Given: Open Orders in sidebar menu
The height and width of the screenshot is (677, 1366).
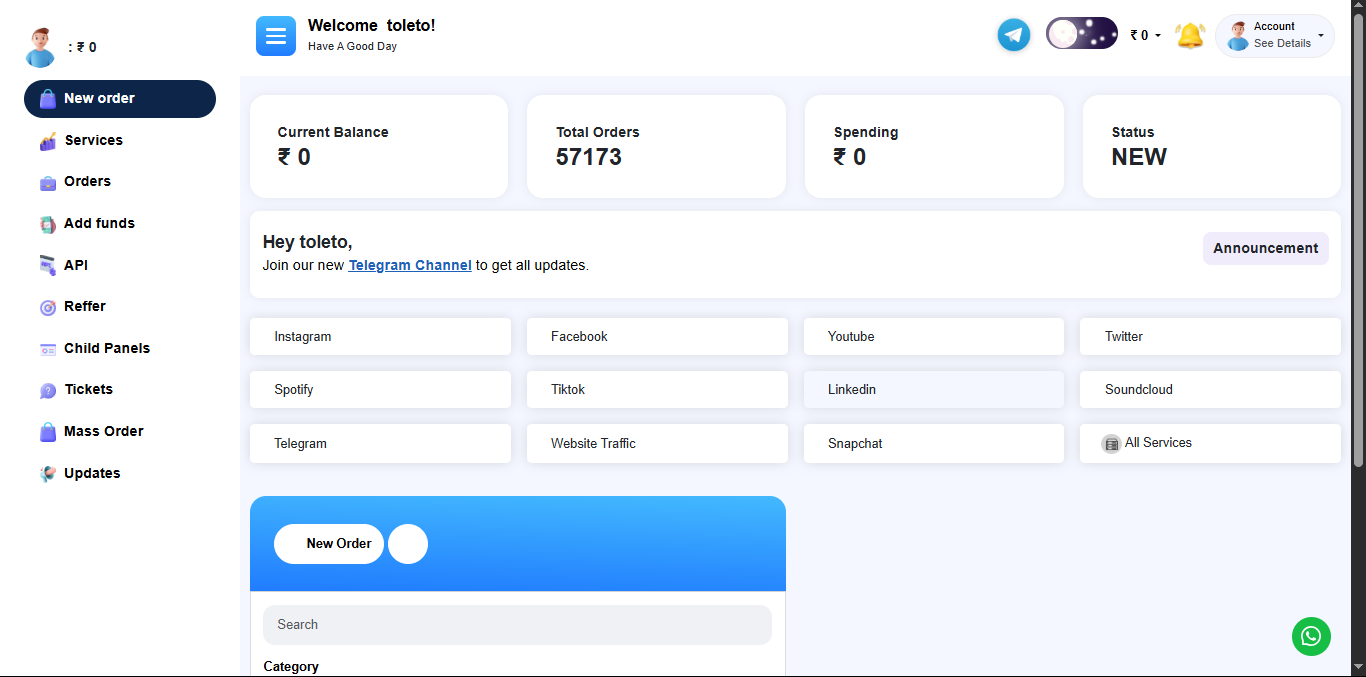Looking at the screenshot, I should 87,182.
